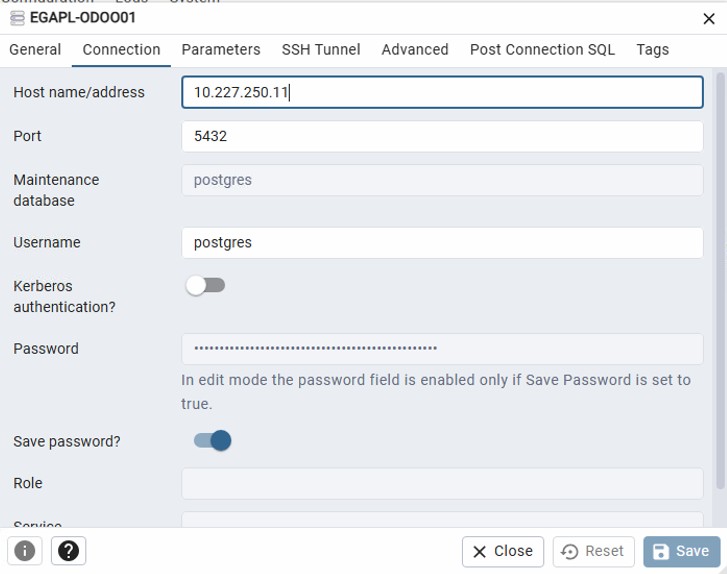
Task: Click the Save button
Action: [x=681, y=551]
